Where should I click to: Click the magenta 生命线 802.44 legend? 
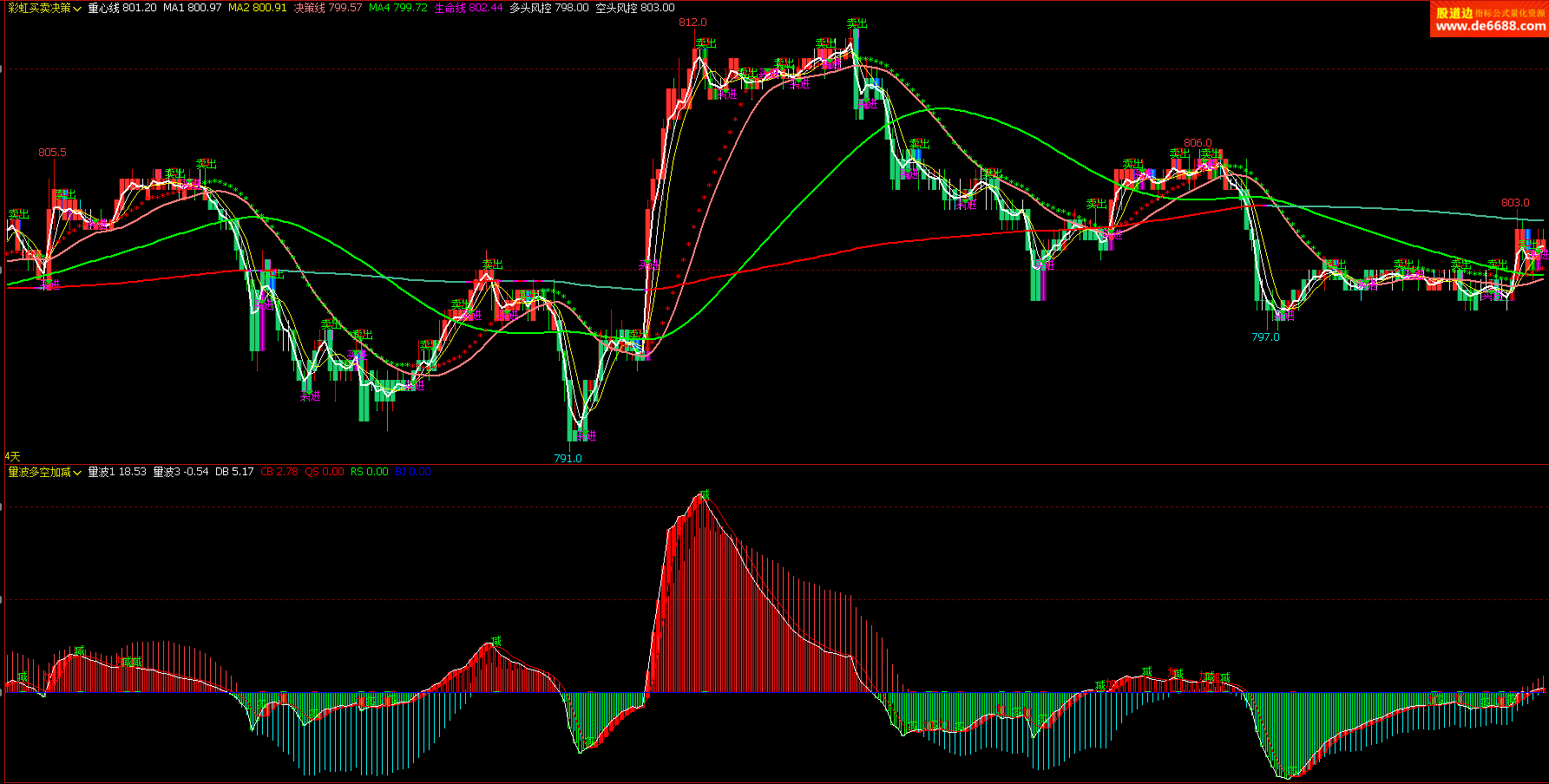coord(468,8)
